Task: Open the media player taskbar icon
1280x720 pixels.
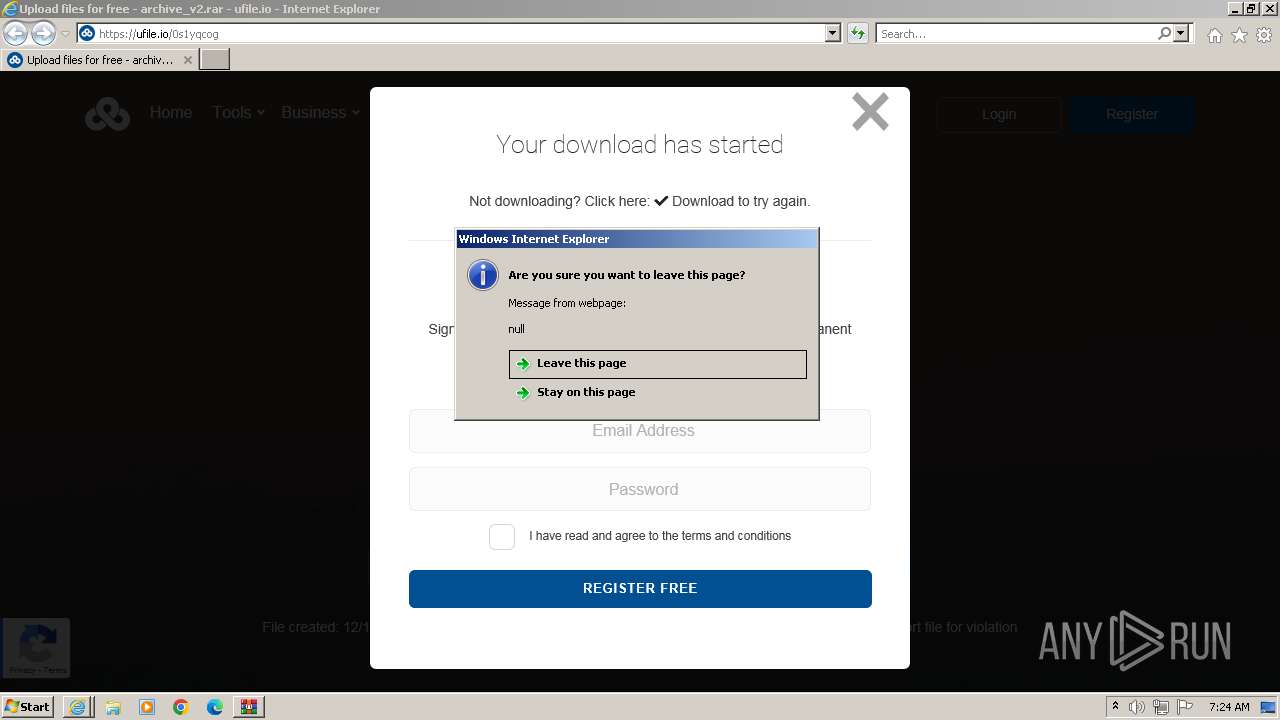Action: point(147,707)
